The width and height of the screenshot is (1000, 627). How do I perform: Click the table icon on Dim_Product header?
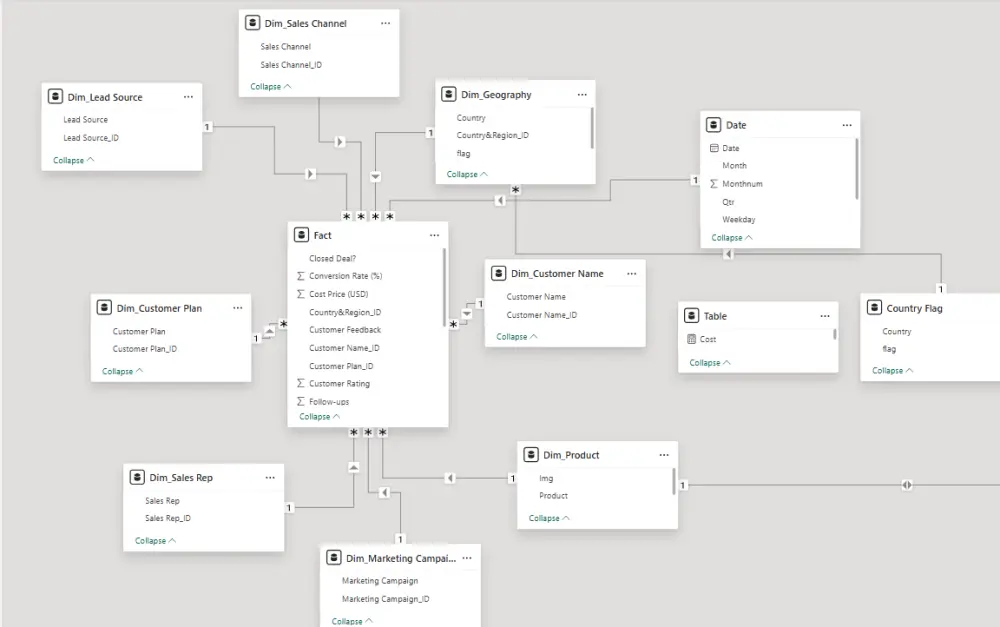click(x=530, y=454)
